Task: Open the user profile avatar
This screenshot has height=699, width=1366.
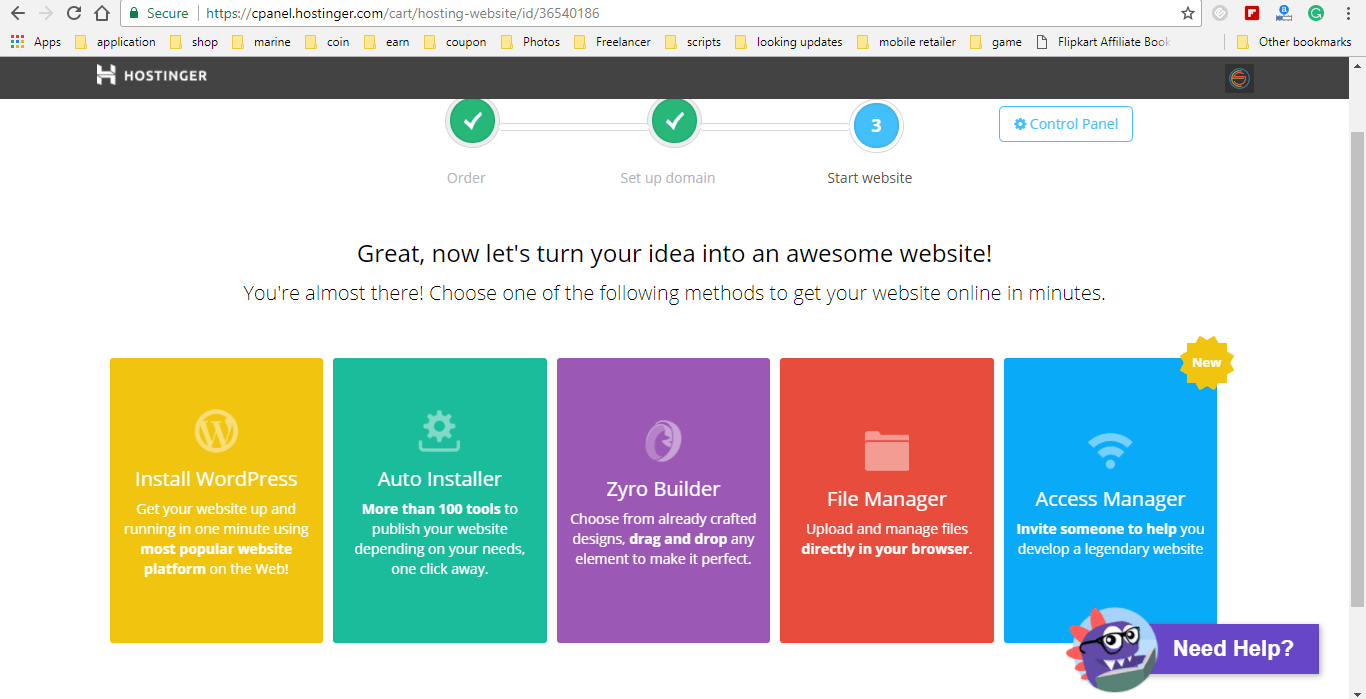Action: point(1239,79)
